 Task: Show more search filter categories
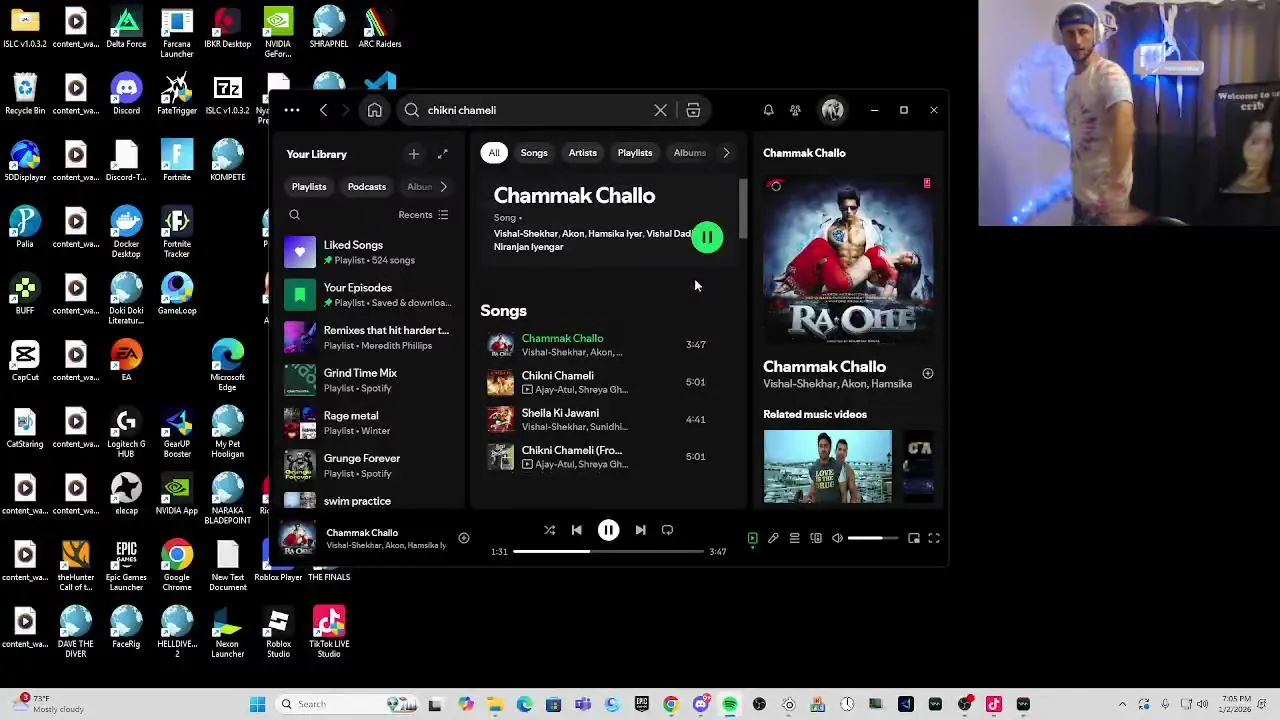click(x=726, y=153)
